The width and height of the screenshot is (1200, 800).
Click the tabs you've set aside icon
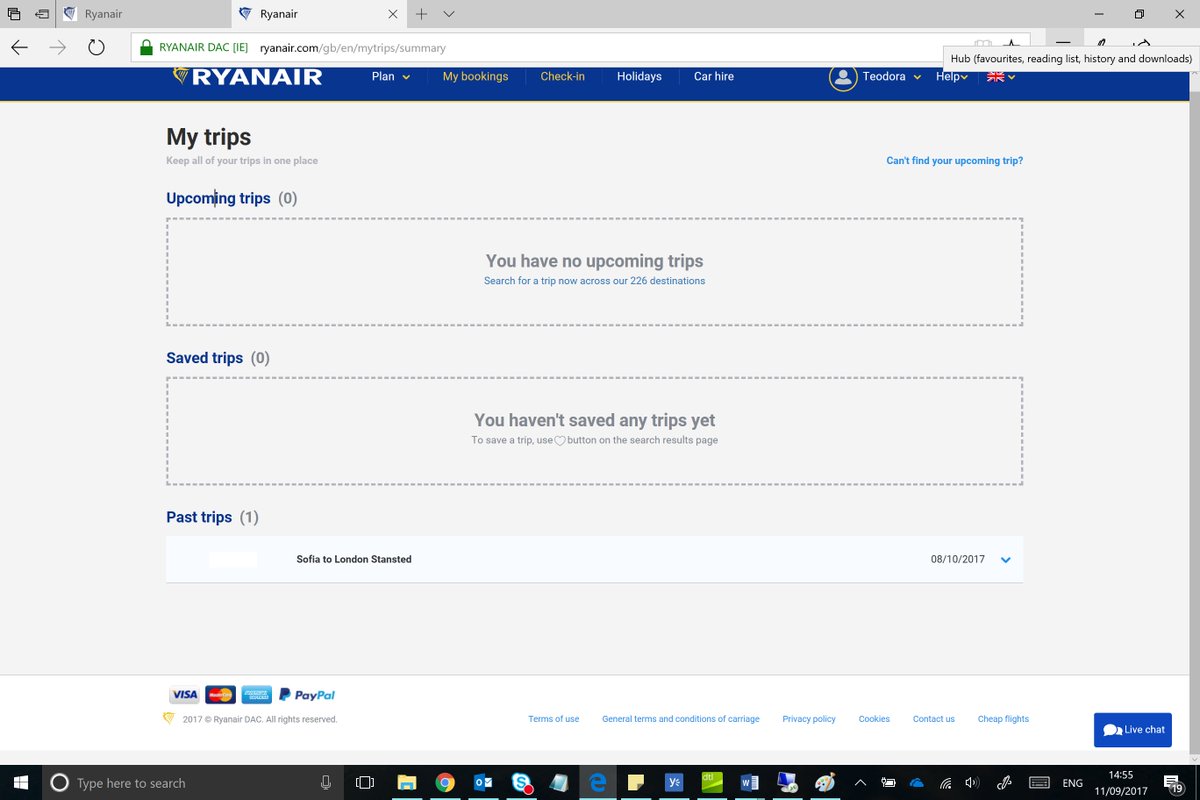(14, 14)
